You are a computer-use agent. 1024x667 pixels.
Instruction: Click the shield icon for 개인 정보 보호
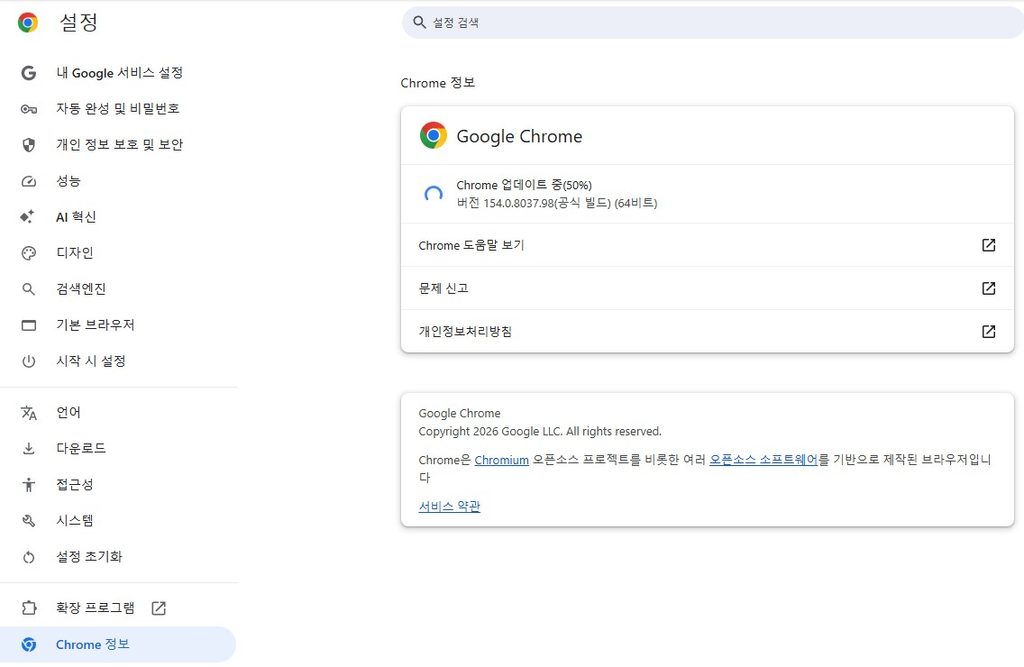[x=29, y=145]
